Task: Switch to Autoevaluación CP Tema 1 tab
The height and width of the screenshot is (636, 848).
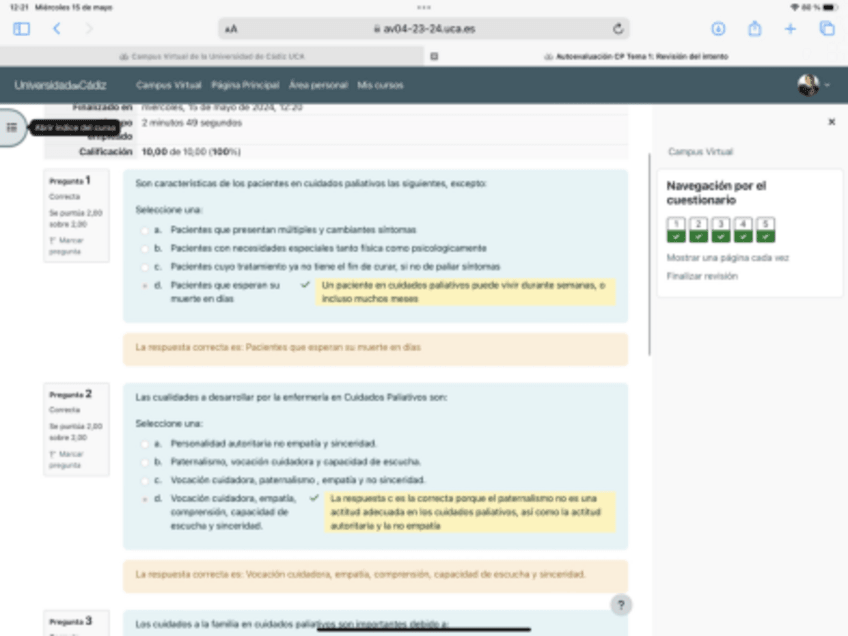Action: (636, 56)
